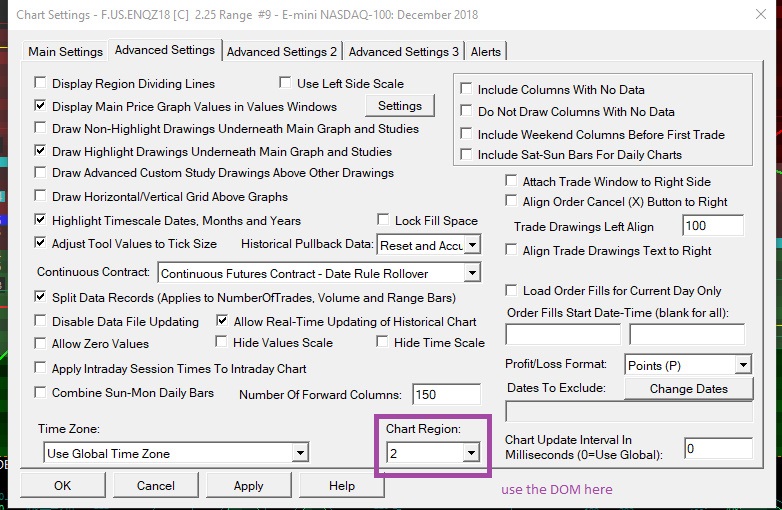Check Align Trade Drawings Text to Right
The height and width of the screenshot is (510, 782).
click(511, 249)
